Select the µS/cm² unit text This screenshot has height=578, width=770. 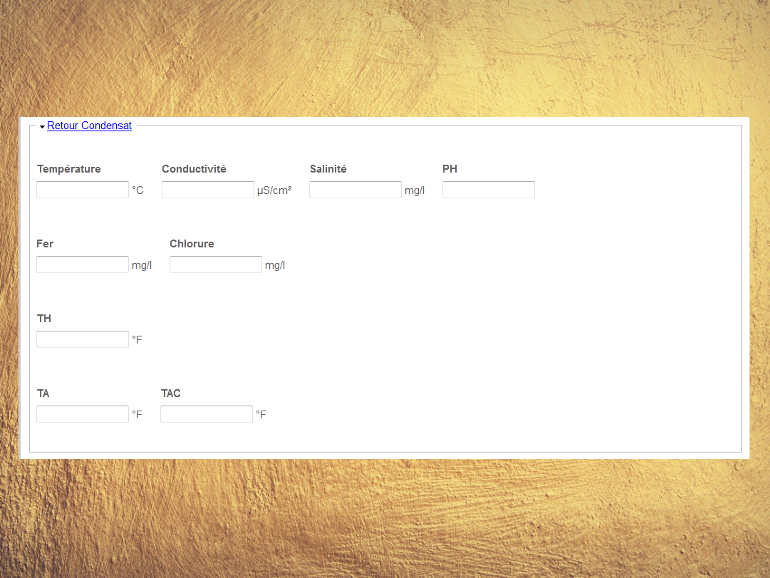[274, 191]
